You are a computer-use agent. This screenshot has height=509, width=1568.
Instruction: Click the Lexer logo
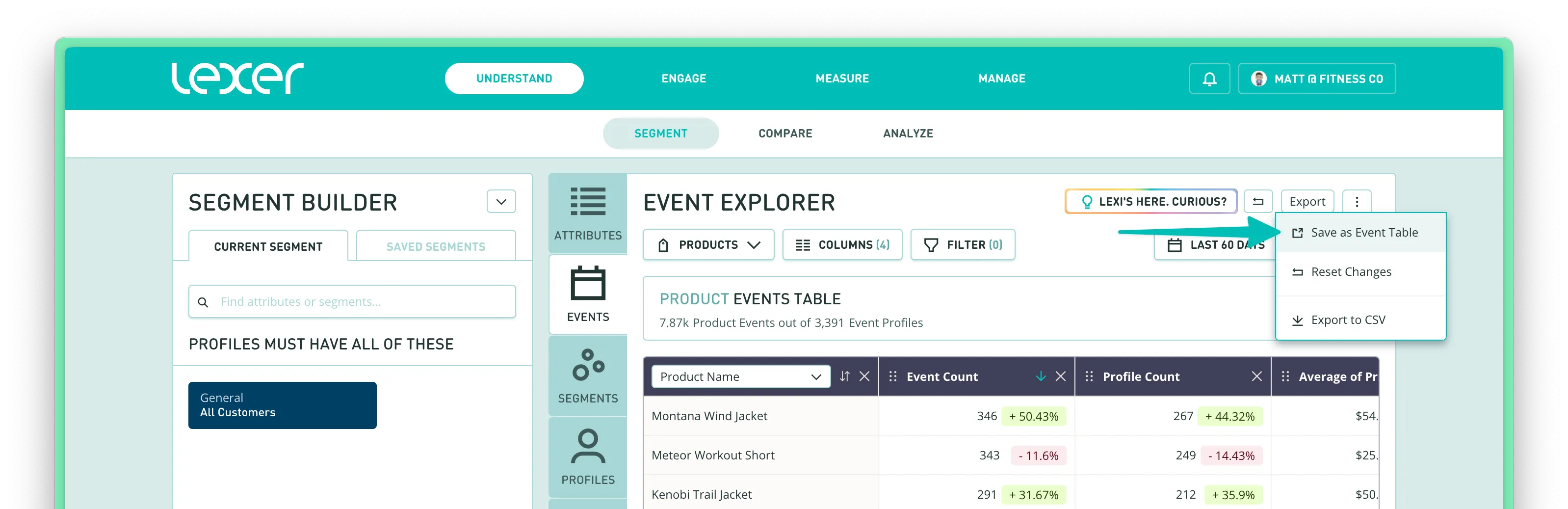click(x=237, y=78)
